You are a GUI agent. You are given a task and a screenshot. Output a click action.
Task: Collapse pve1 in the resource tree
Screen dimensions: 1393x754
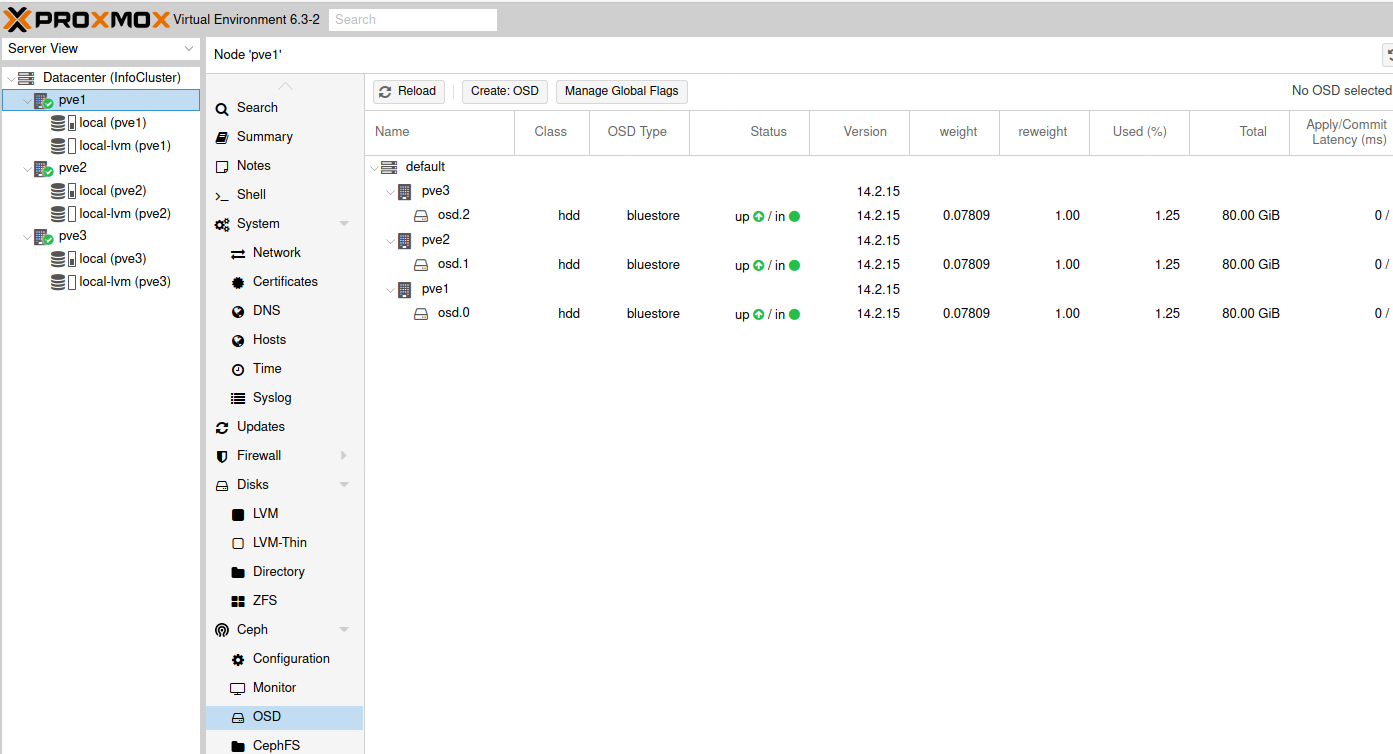(27, 100)
